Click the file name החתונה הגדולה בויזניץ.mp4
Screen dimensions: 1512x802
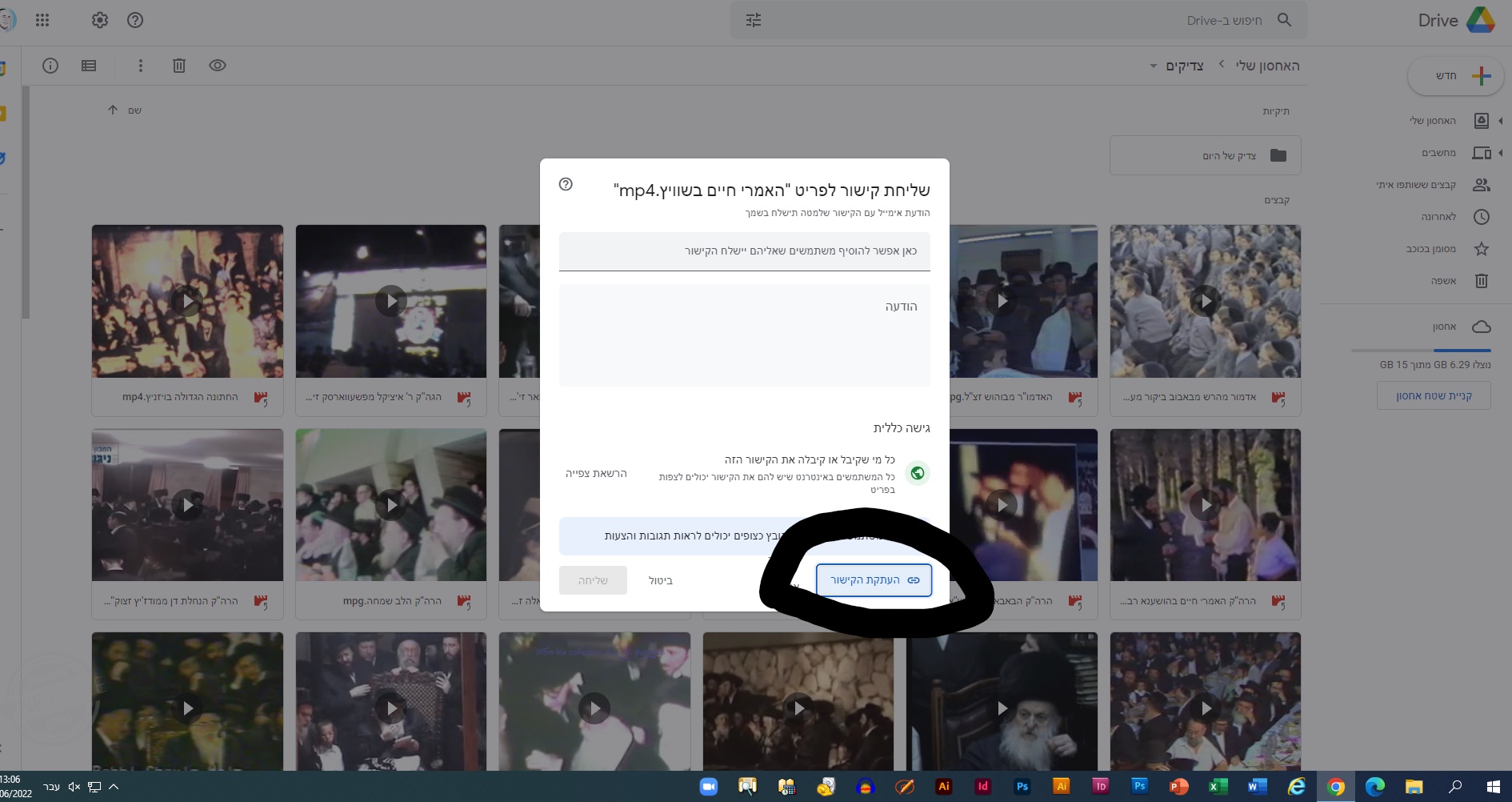click(x=180, y=397)
